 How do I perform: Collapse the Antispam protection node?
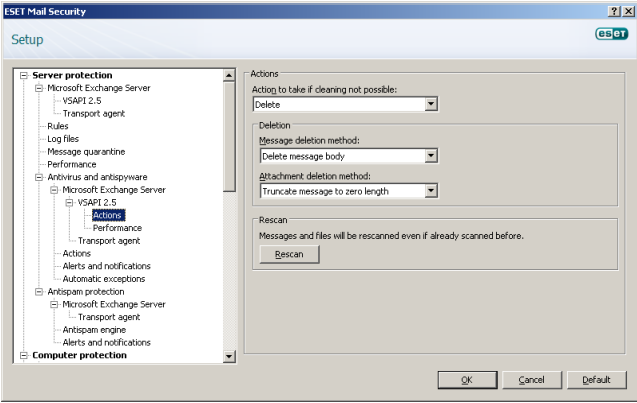click(39, 292)
